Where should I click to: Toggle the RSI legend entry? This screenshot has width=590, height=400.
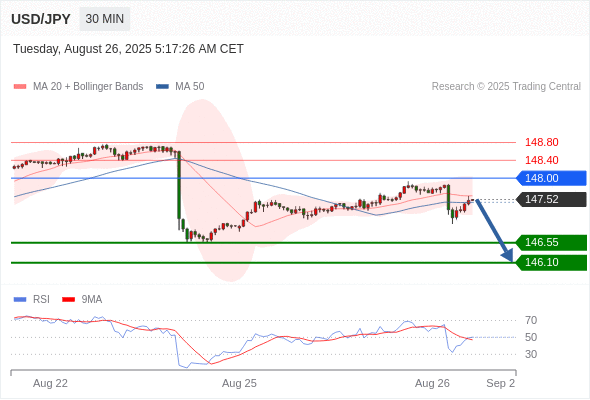click(x=32, y=300)
